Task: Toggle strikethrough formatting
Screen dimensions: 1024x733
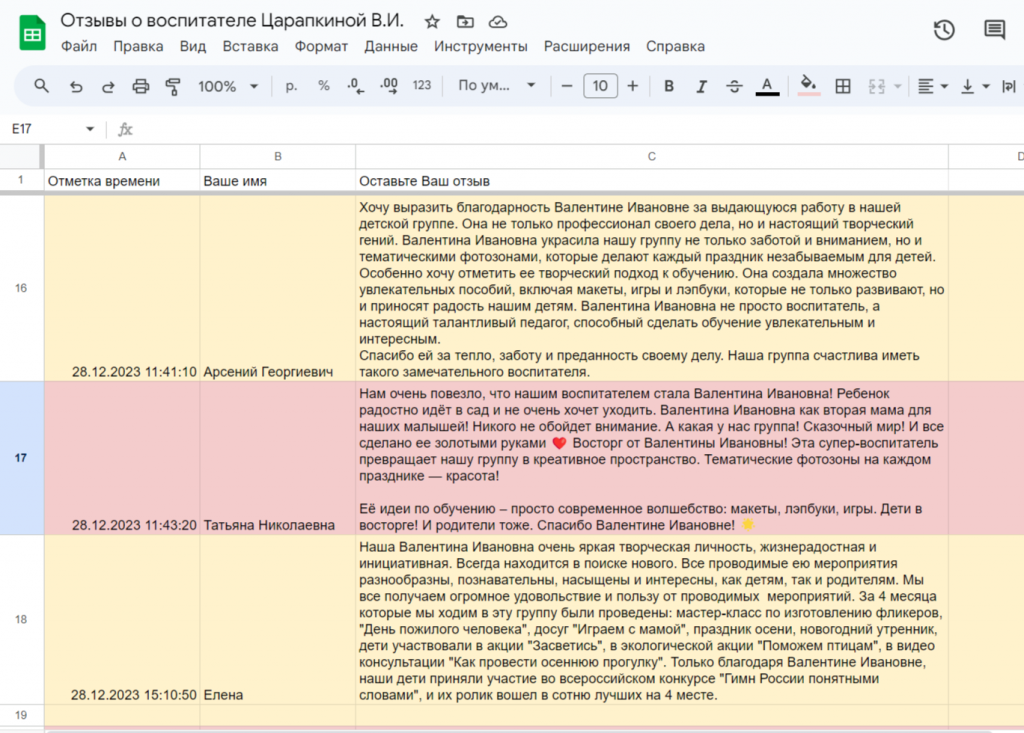Action: tap(734, 86)
